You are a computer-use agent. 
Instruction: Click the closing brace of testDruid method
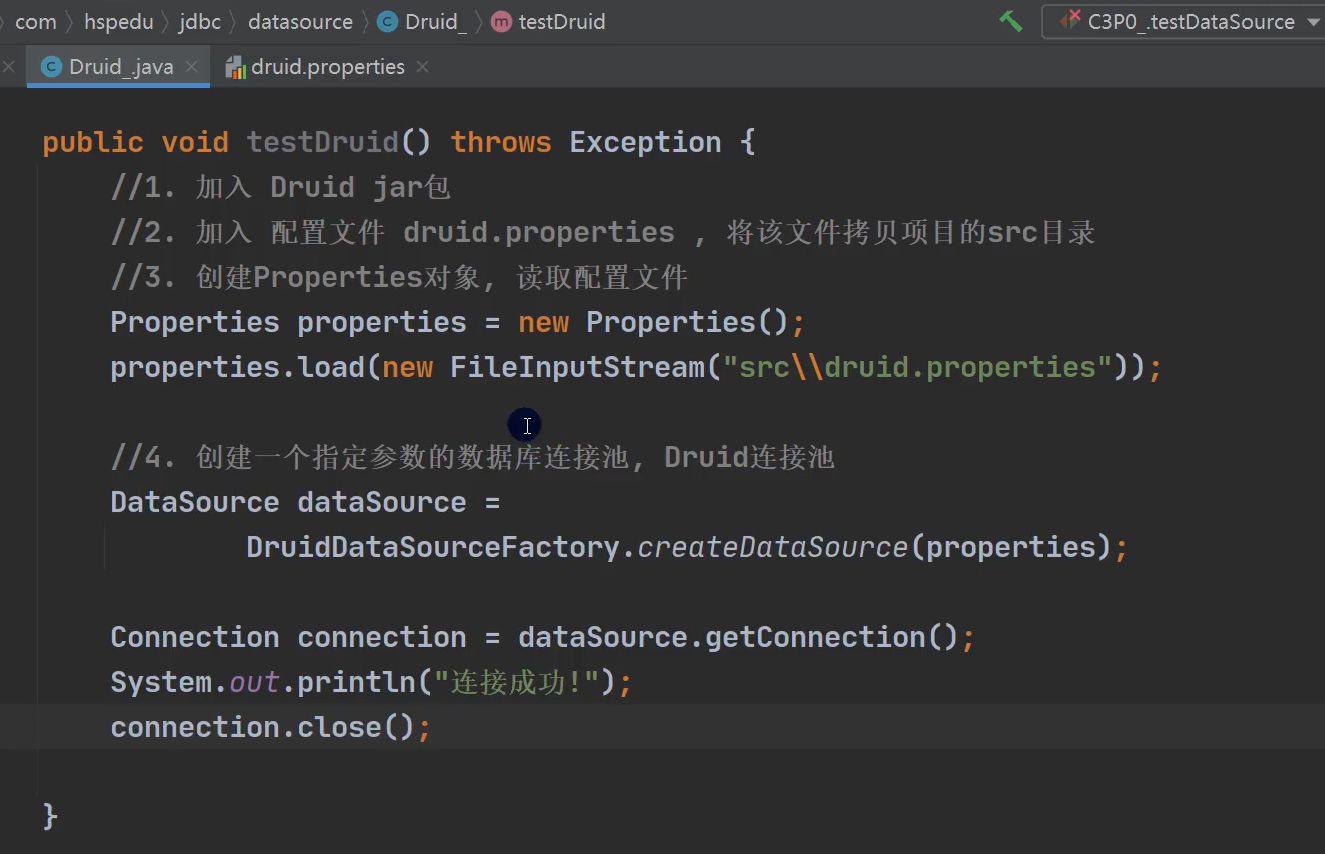pos(50,816)
